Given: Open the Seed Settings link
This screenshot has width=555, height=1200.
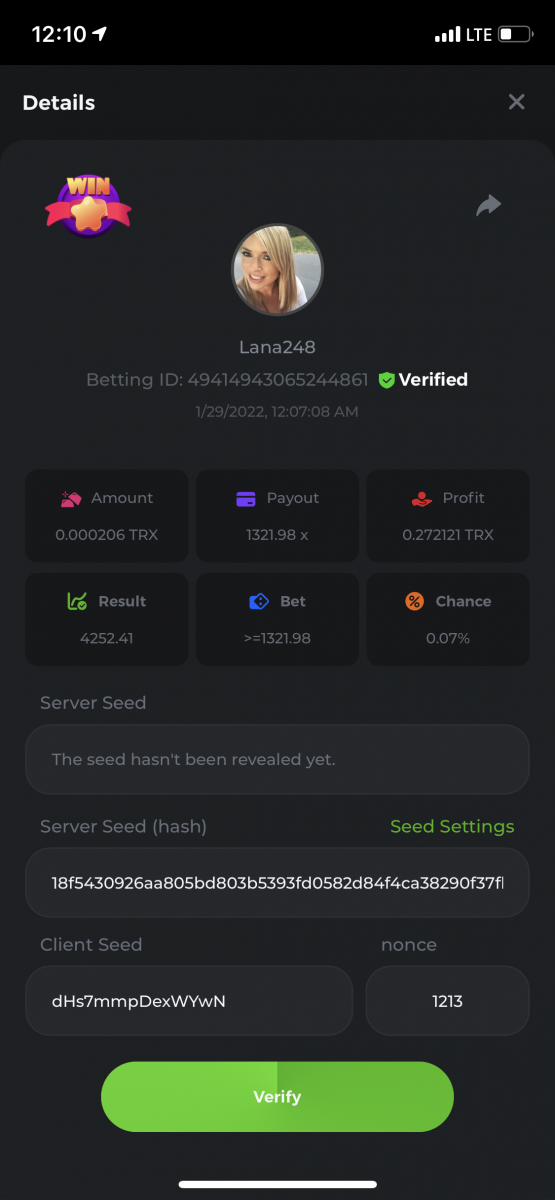Looking at the screenshot, I should [452, 826].
